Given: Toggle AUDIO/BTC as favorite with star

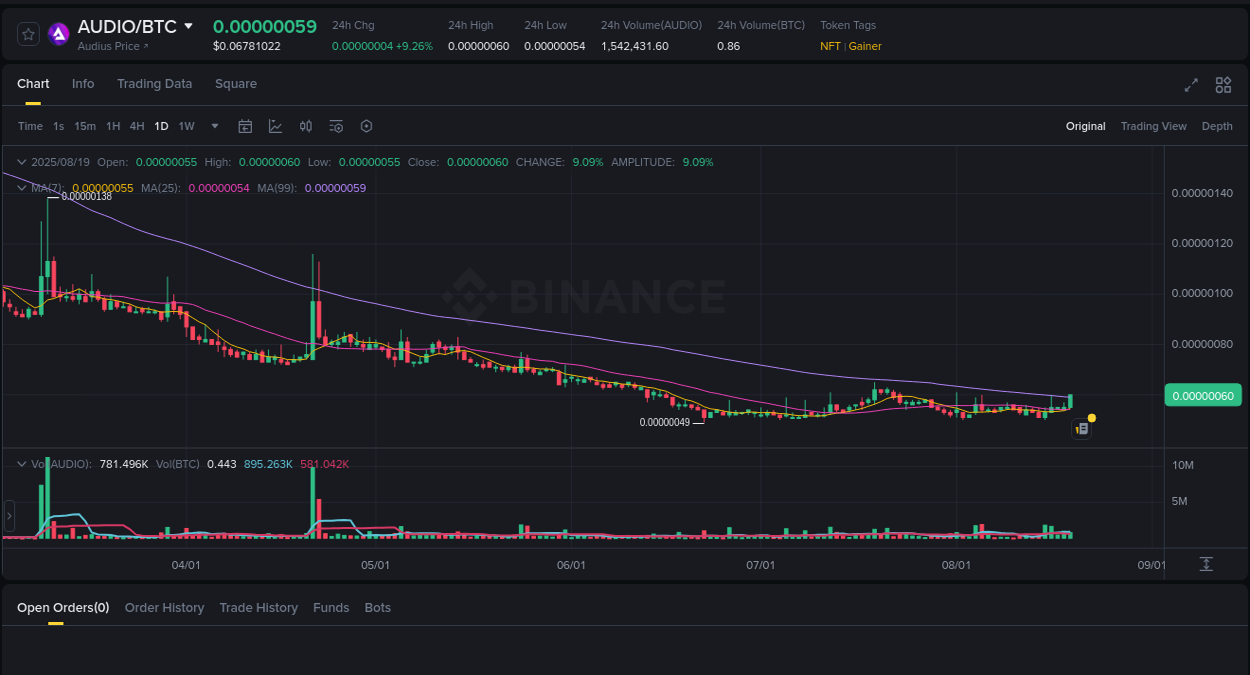Looking at the screenshot, I should point(27,33).
